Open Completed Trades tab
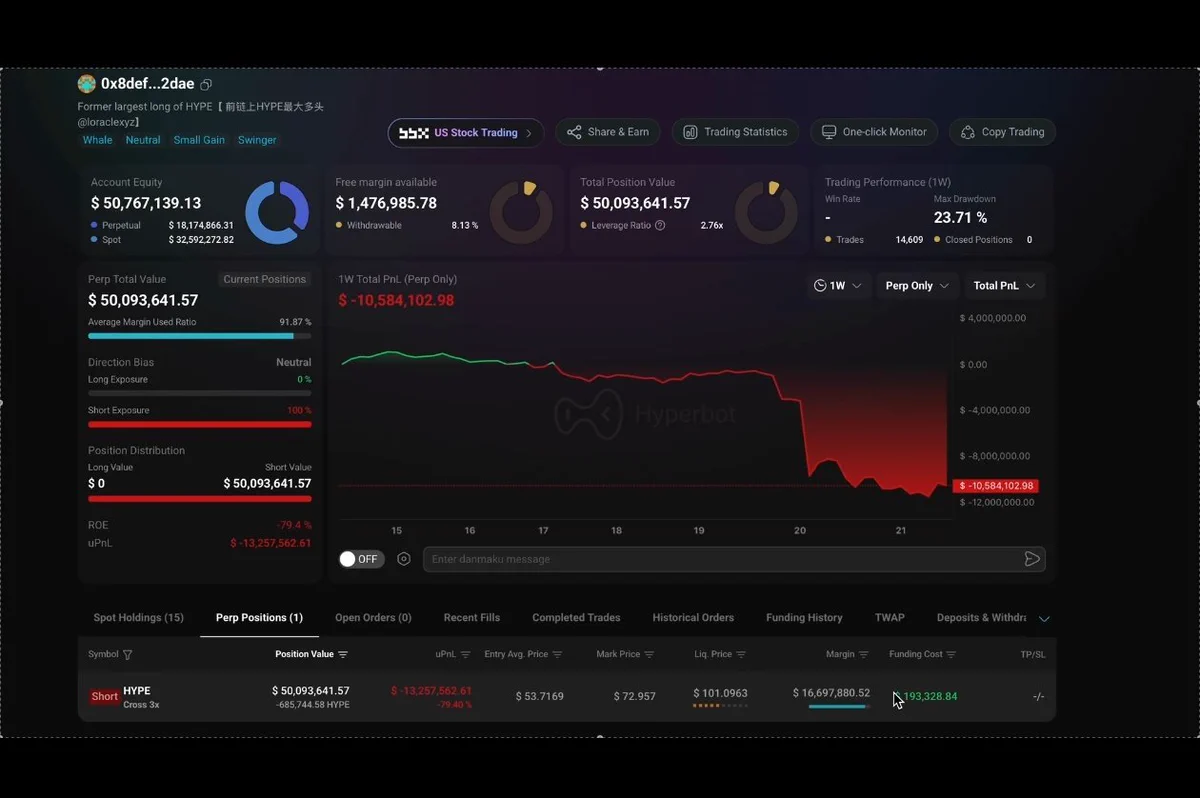The height and width of the screenshot is (798, 1200). pos(576,618)
